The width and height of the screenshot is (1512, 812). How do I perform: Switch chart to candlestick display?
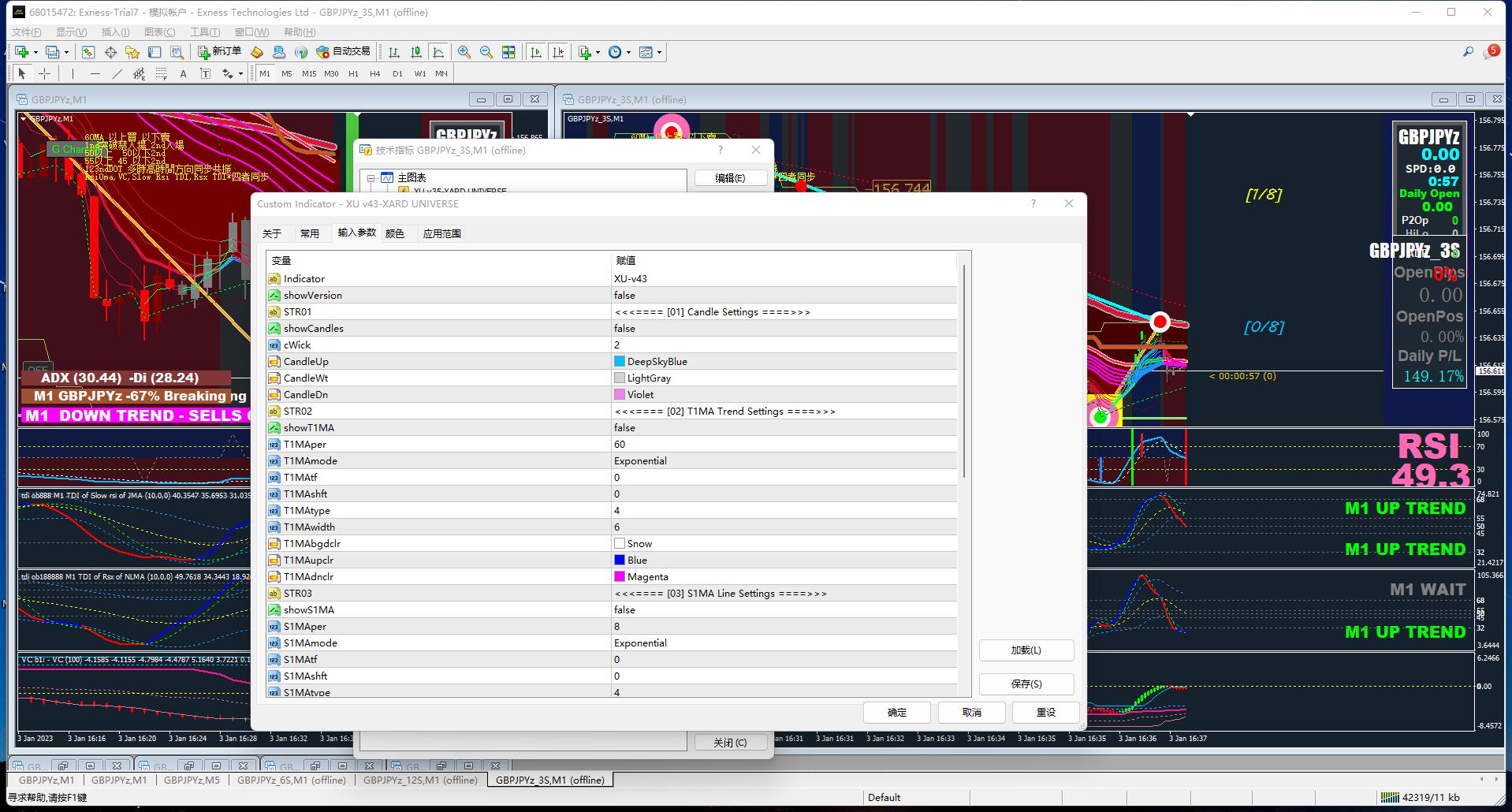pyautogui.click(x=416, y=52)
